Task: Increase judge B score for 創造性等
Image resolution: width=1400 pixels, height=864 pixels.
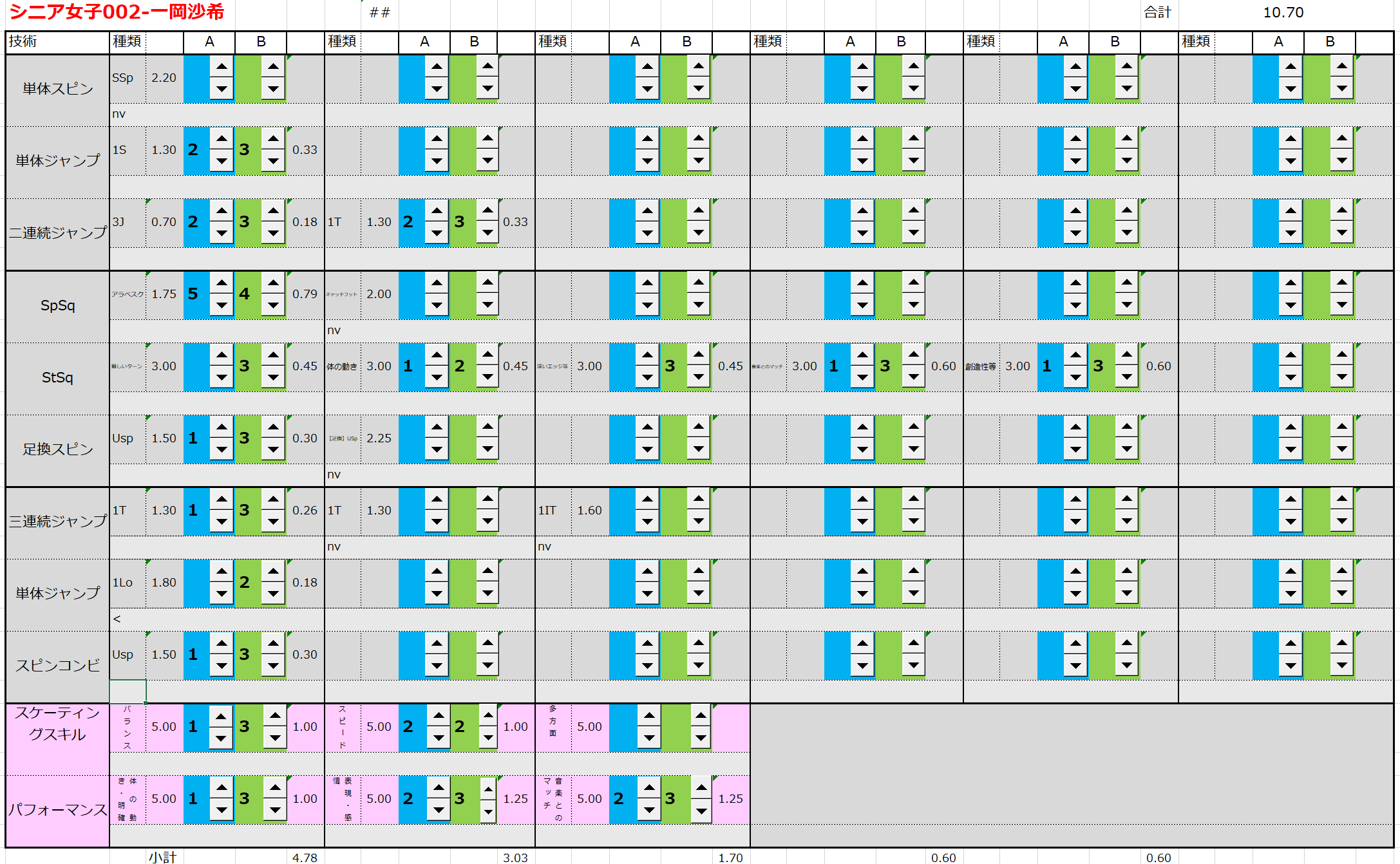Action: point(1126,355)
